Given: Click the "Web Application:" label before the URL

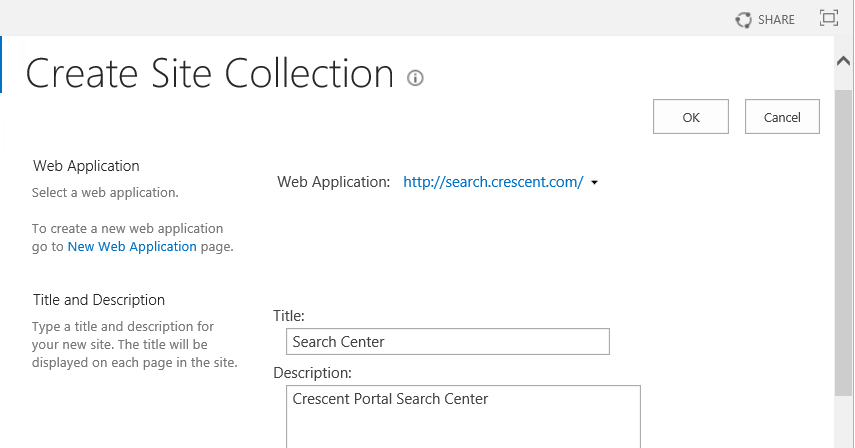Looking at the screenshot, I should tap(334, 182).
